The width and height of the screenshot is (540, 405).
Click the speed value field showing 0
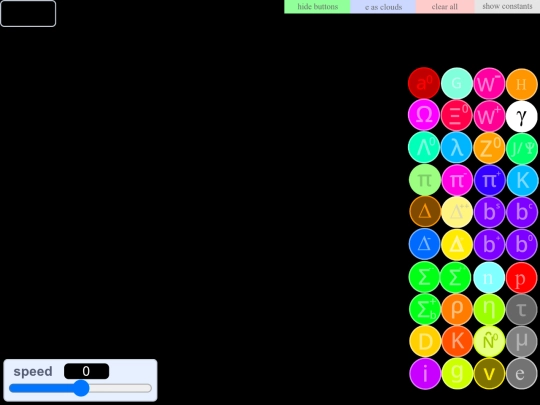click(86, 371)
